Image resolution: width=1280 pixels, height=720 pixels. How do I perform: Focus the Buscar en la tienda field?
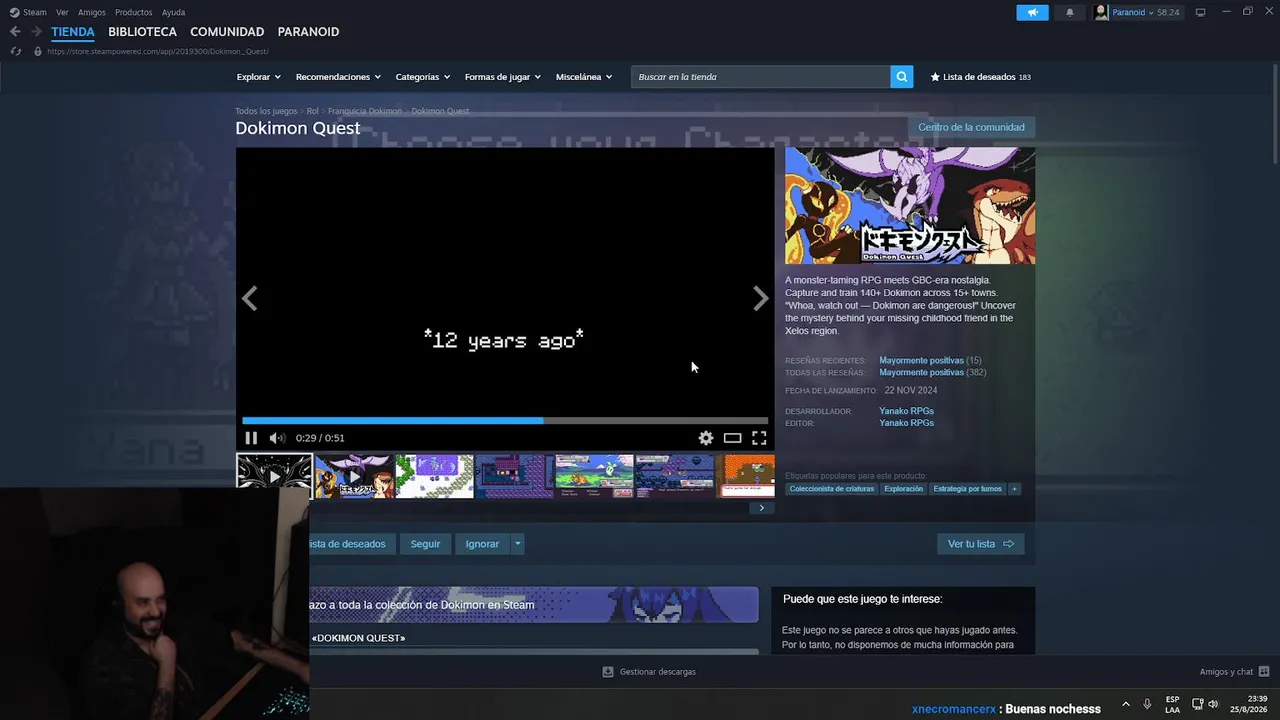point(761,77)
